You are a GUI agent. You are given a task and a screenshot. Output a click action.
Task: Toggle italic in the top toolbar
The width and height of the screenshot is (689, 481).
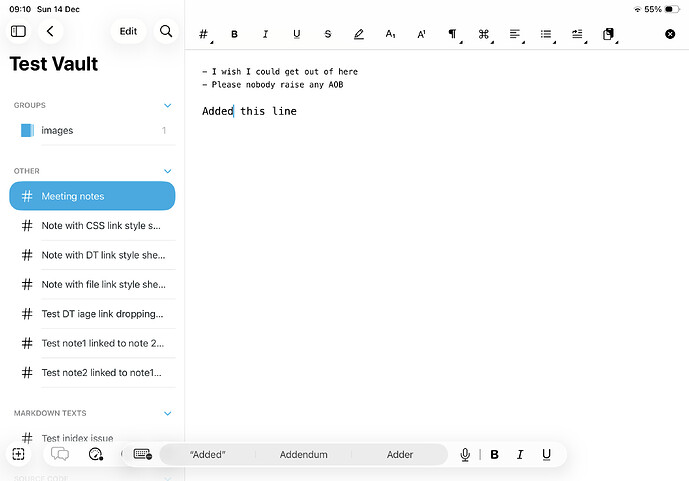(x=266, y=34)
